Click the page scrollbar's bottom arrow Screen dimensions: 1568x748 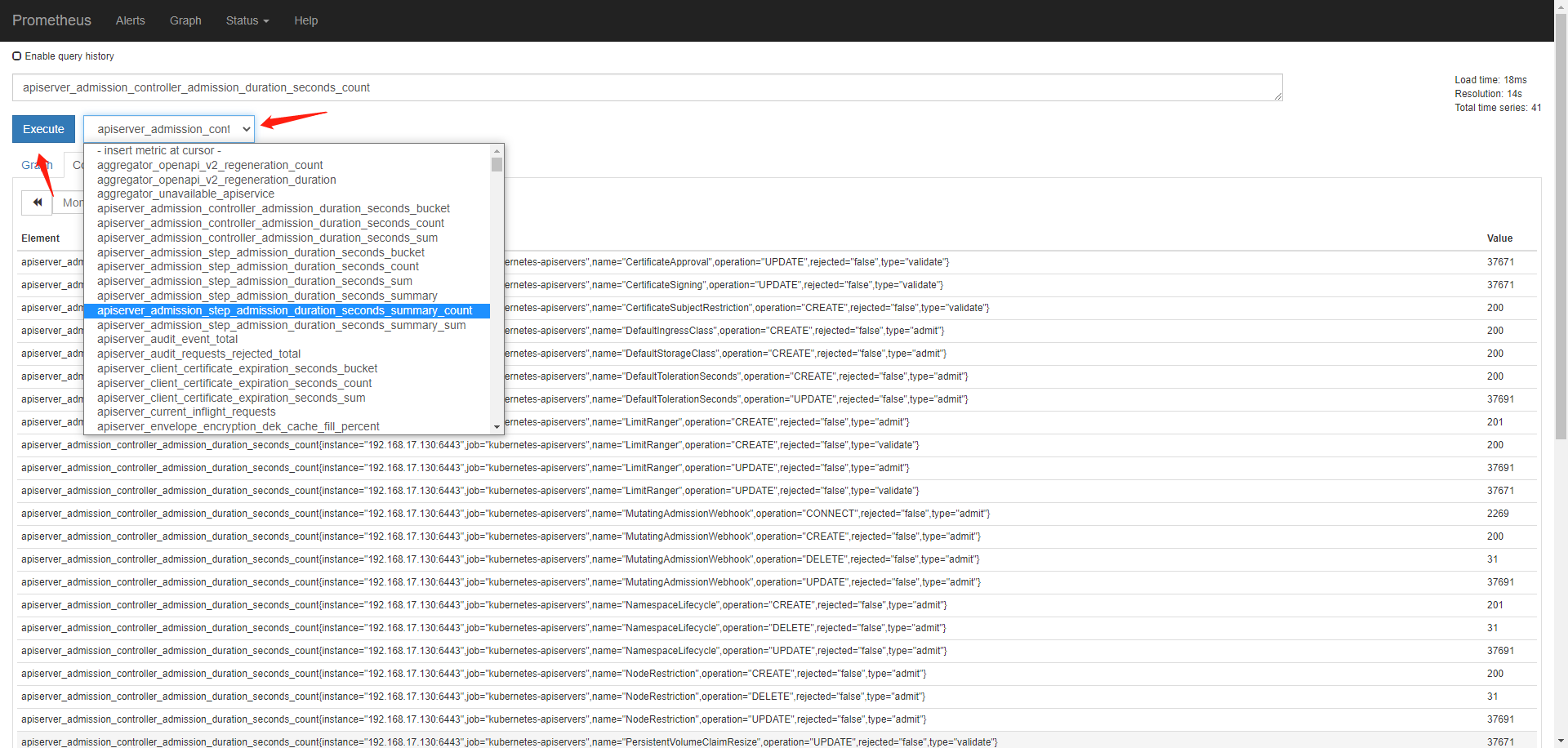coord(1561,741)
